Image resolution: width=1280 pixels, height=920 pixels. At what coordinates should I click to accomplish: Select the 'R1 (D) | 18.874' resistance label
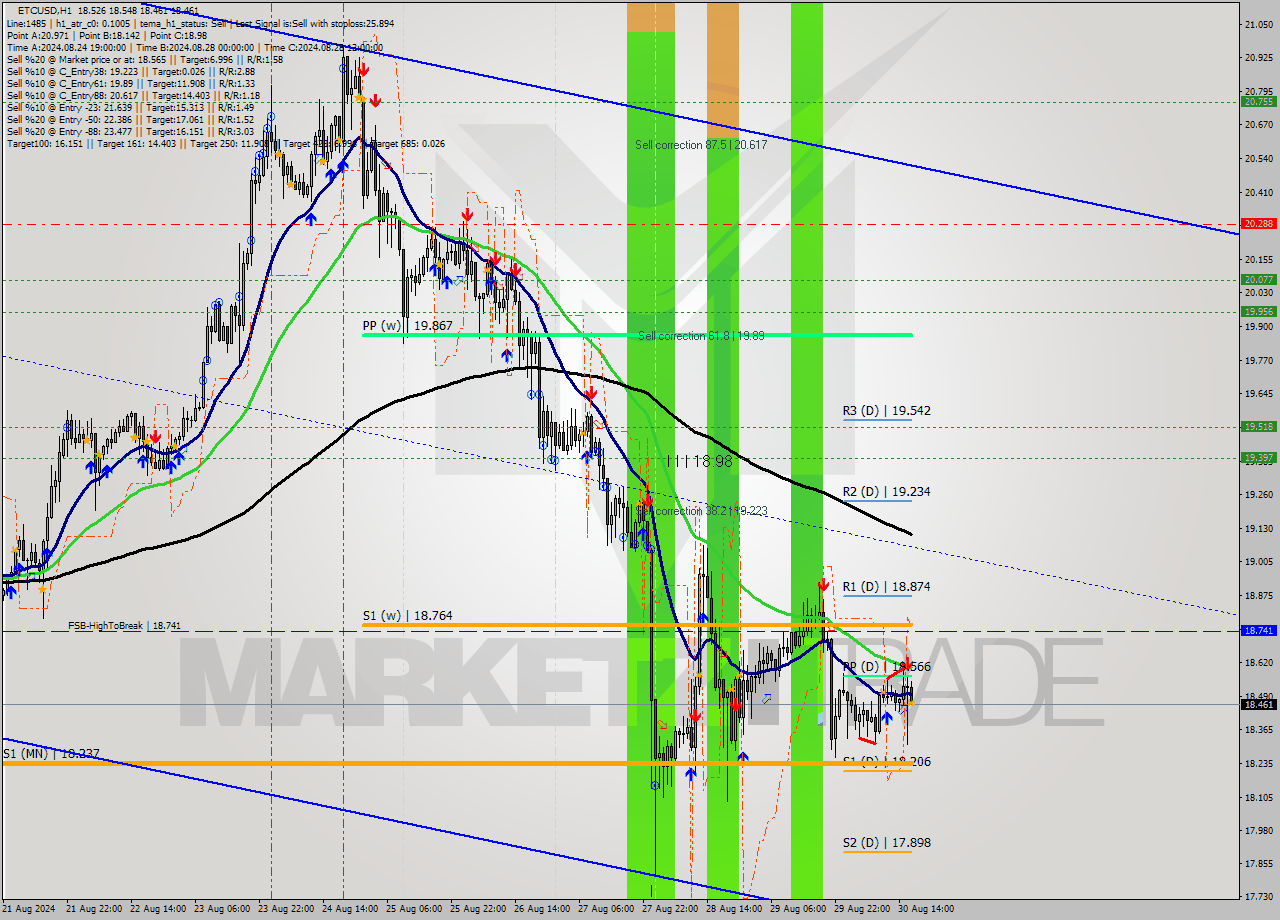[x=886, y=587]
